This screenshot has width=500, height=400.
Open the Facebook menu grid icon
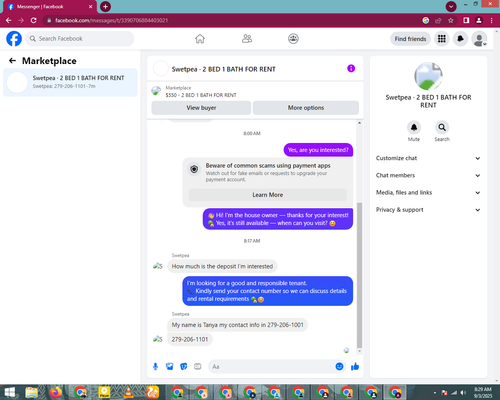pyautogui.click(x=442, y=39)
